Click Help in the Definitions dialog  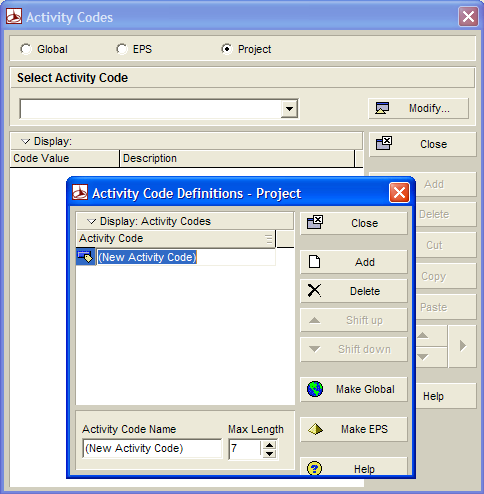point(354,466)
